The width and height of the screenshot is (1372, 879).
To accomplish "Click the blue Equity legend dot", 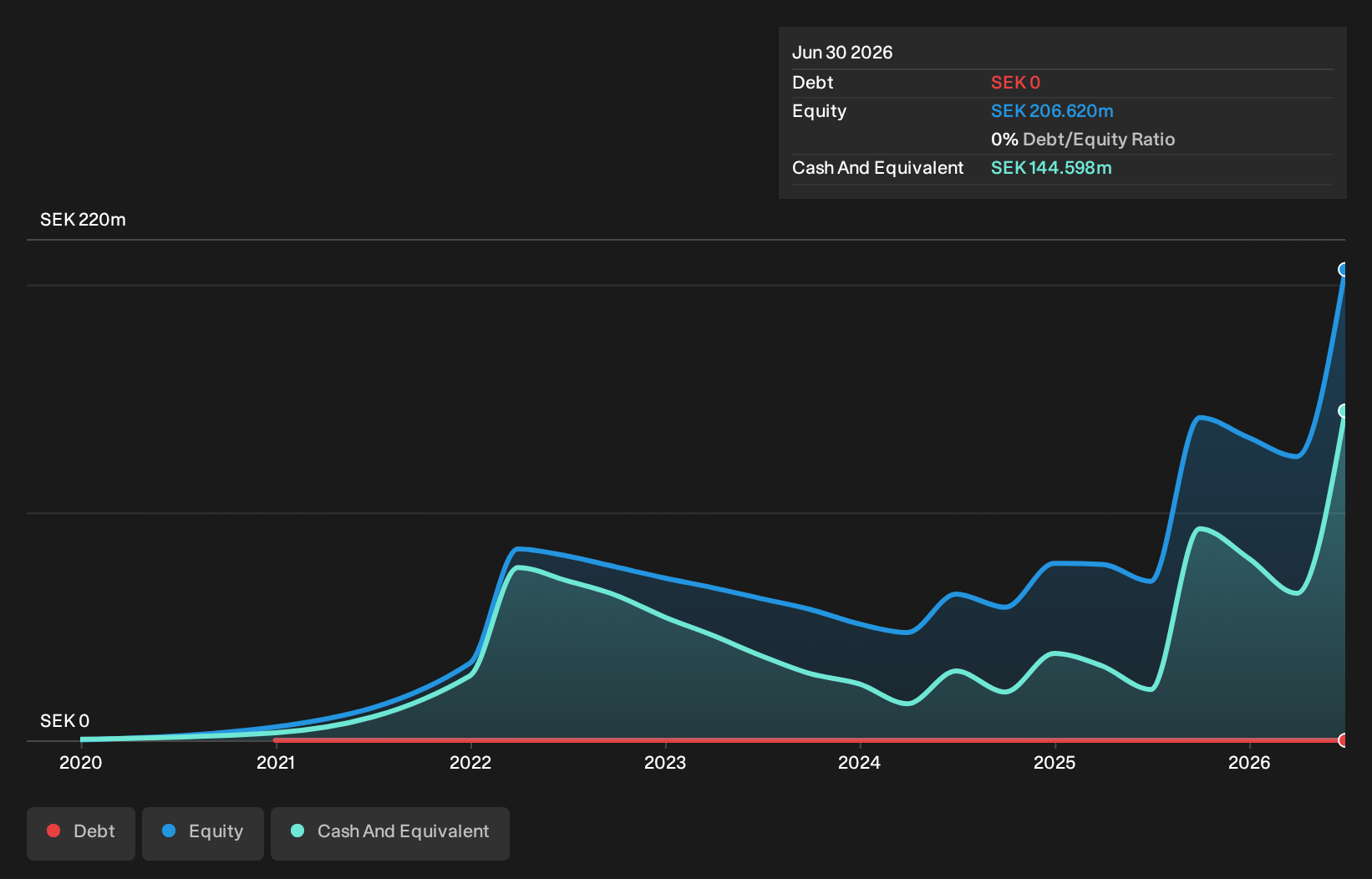I will click(x=169, y=831).
